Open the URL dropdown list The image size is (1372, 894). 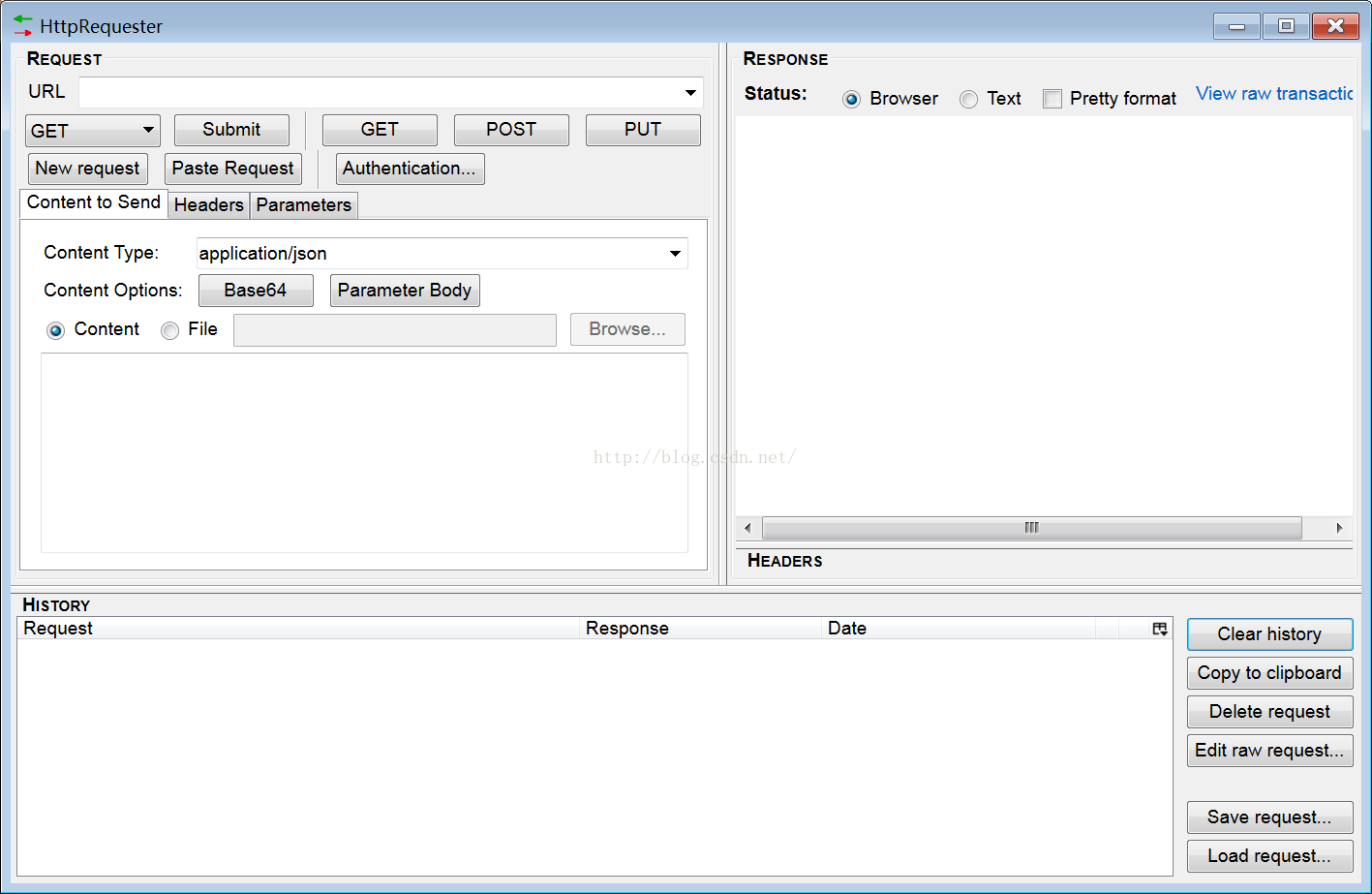pos(690,93)
